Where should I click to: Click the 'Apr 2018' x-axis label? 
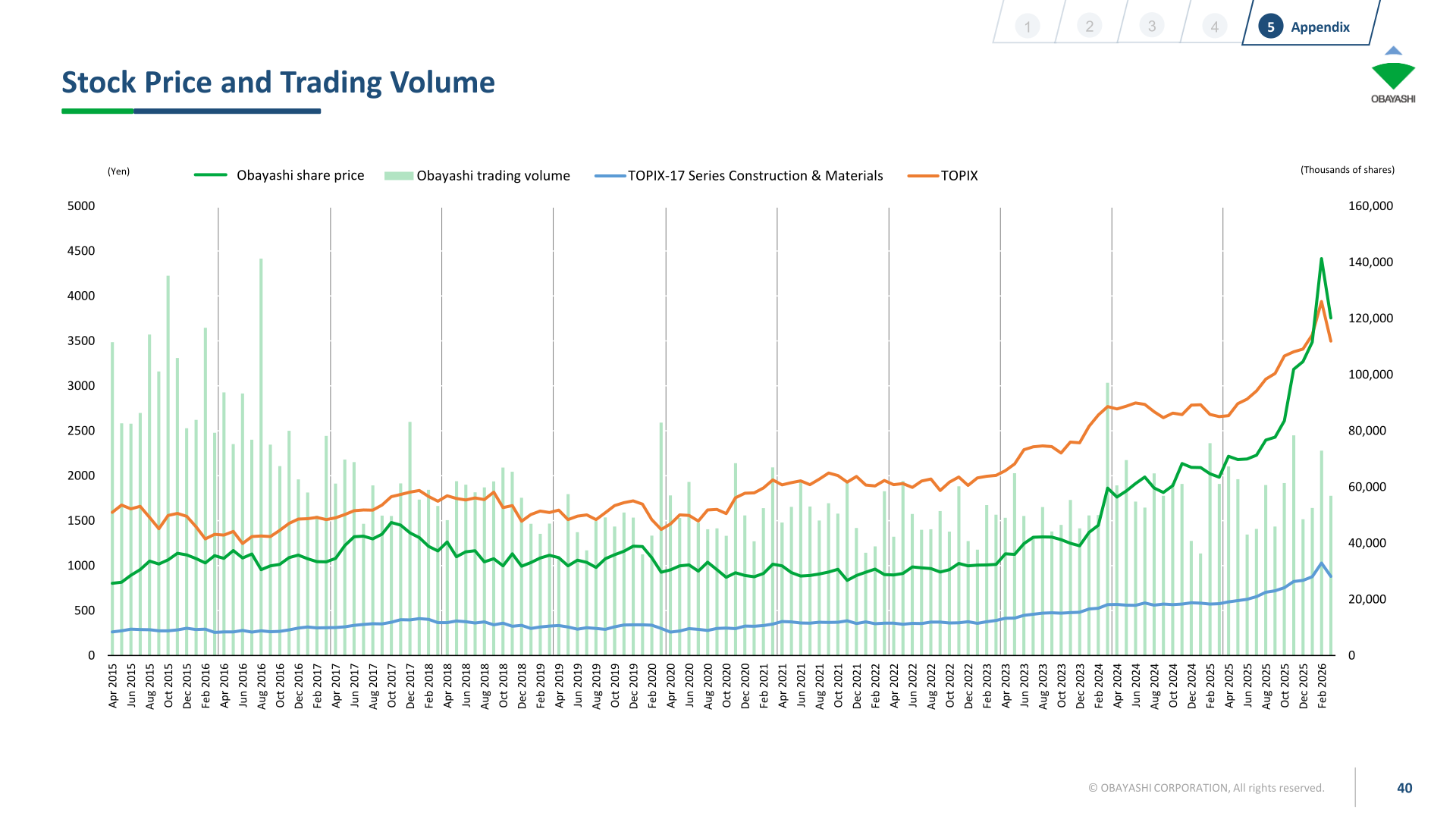[447, 686]
